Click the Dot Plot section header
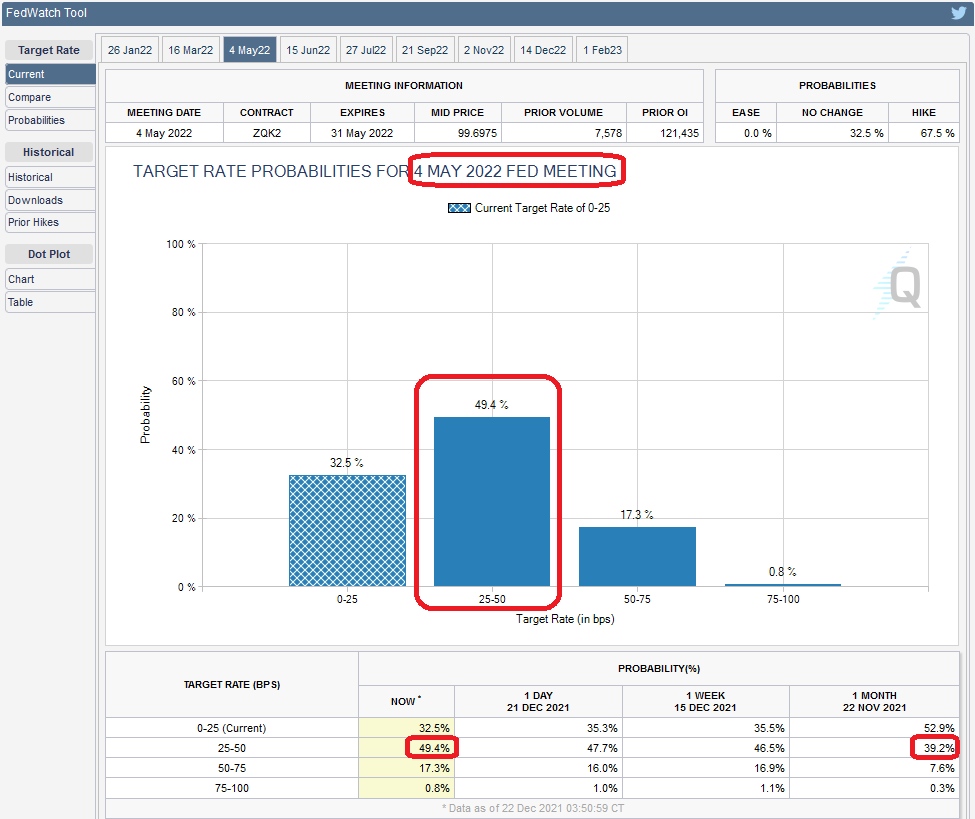The image size is (975, 819). [x=49, y=254]
